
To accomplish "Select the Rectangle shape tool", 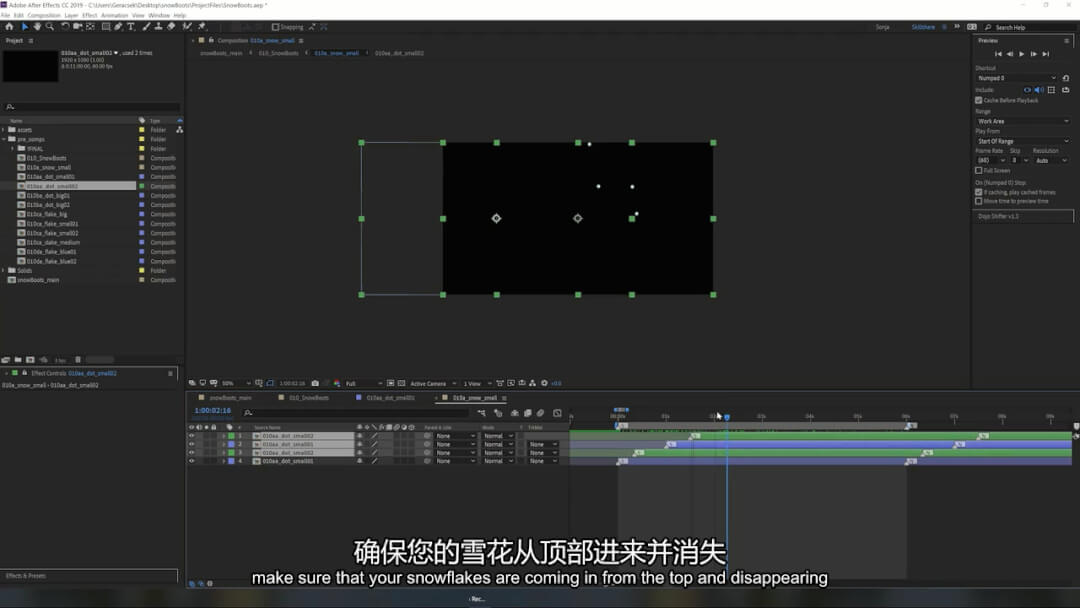I will [106, 27].
